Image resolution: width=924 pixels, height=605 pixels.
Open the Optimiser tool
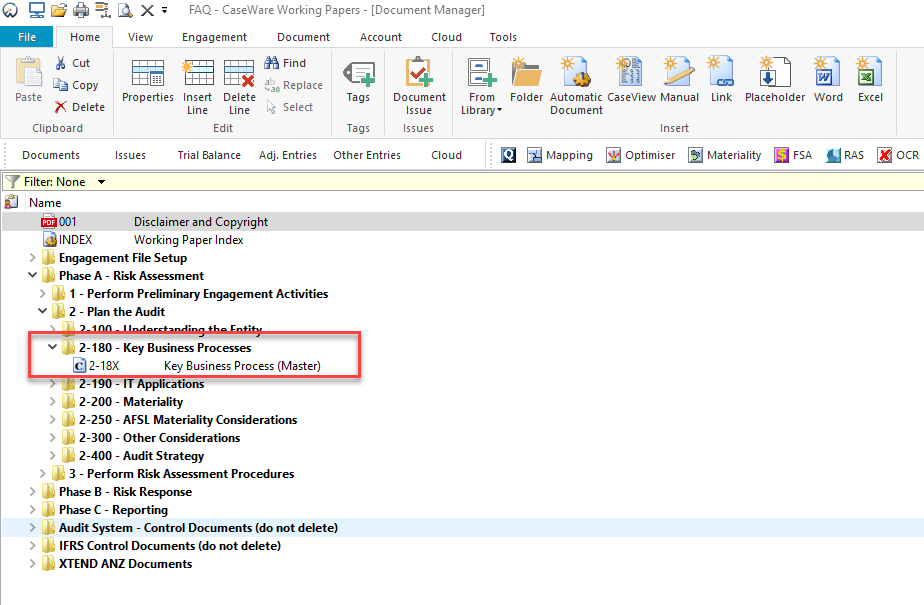[x=641, y=155]
